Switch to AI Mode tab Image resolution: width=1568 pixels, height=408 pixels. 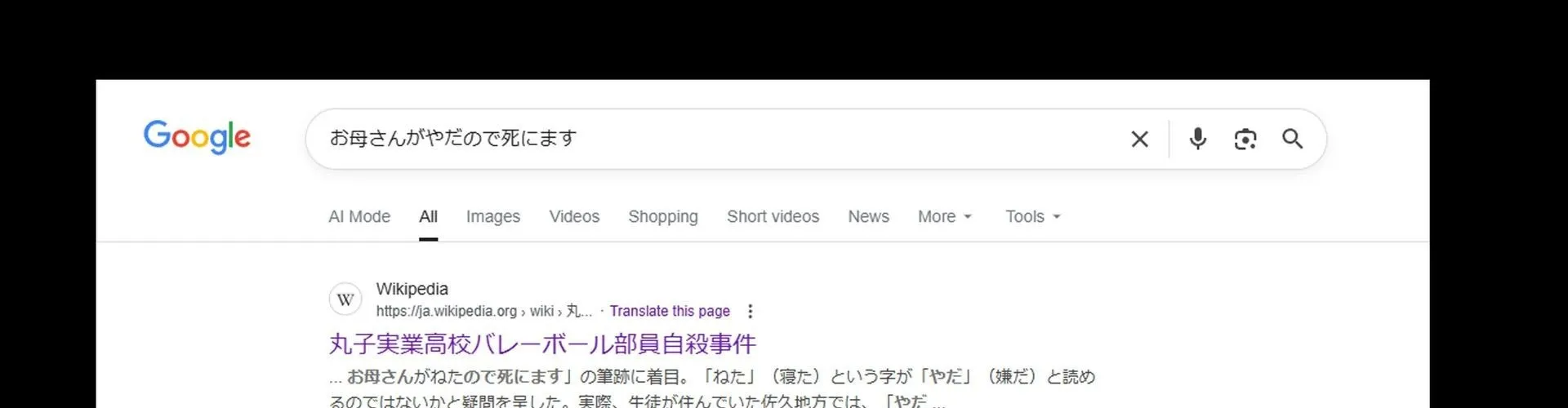[359, 216]
